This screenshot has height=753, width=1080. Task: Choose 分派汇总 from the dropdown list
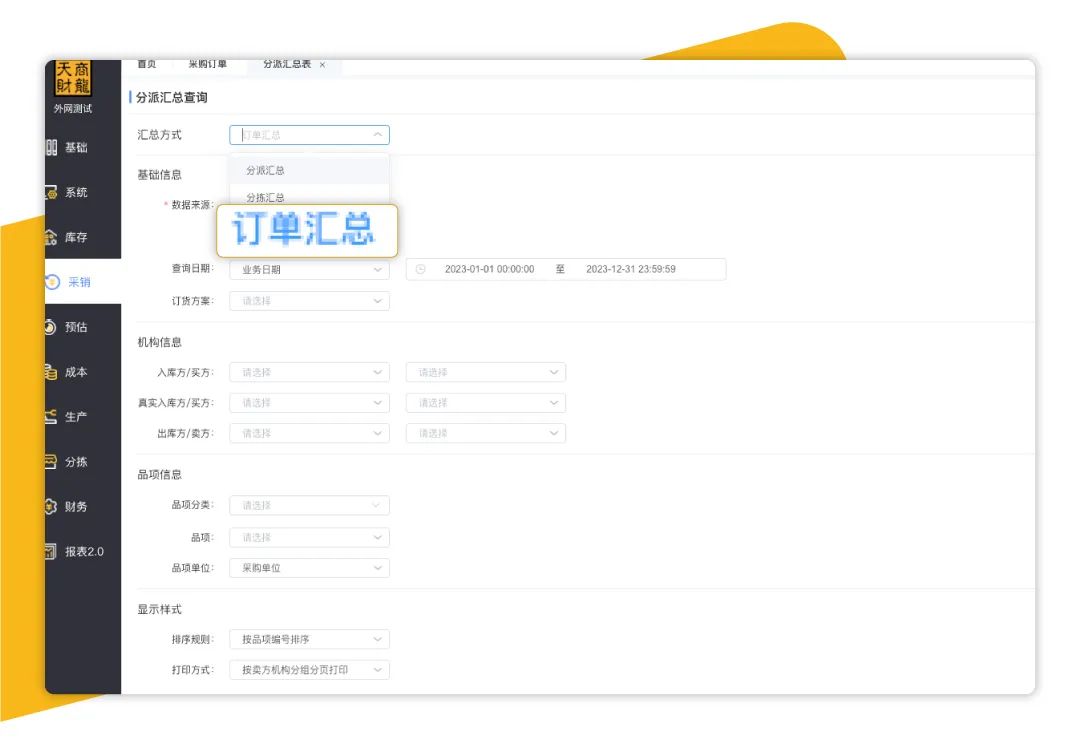pyautogui.click(x=309, y=170)
